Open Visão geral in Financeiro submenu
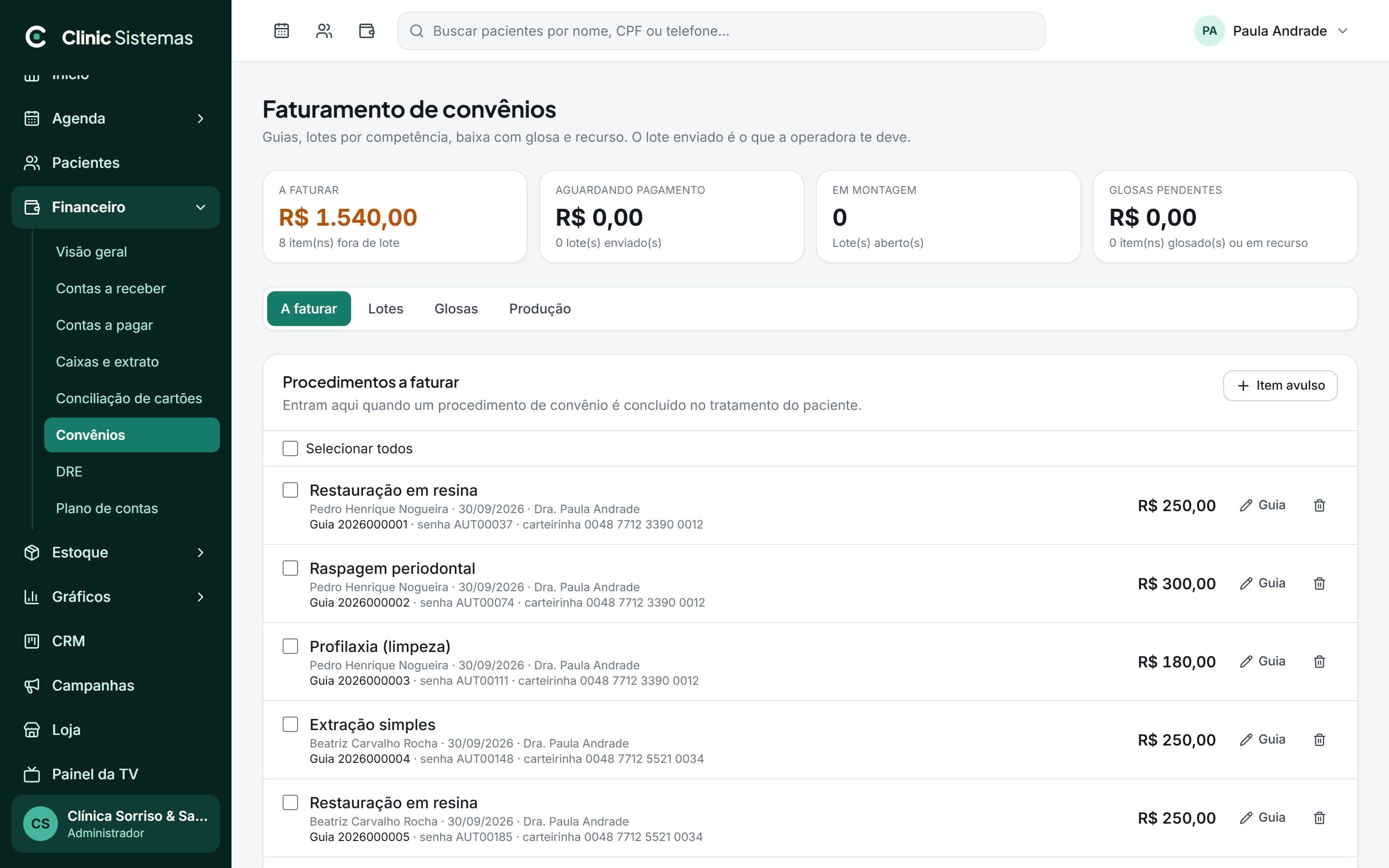The height and width of the screenshot is (868, 1389). pyautogui.click(x=132, y=251)
